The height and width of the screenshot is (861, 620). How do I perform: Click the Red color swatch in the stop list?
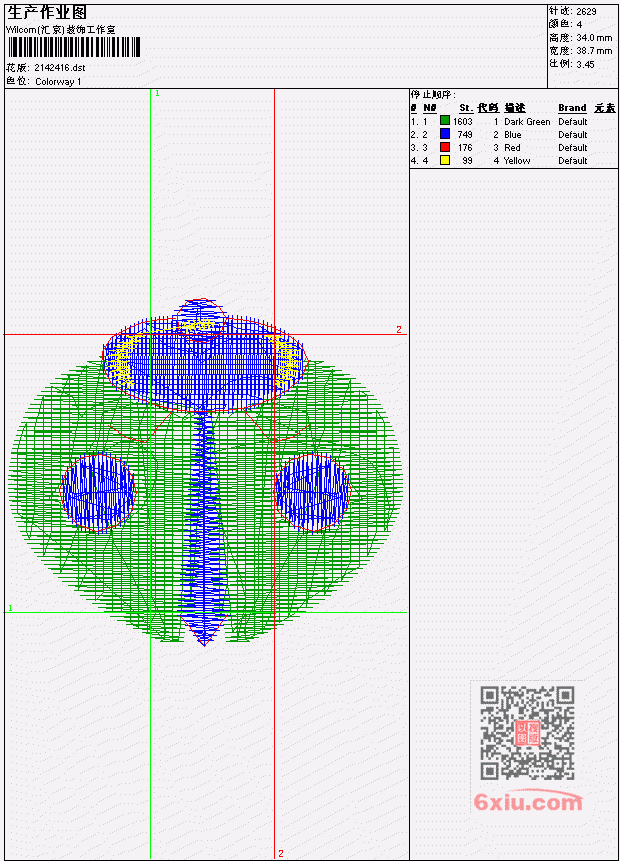coord(445,147)
